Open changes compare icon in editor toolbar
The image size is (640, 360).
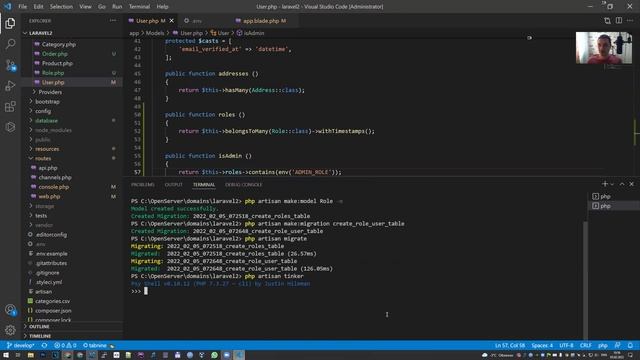pos(607,20)
